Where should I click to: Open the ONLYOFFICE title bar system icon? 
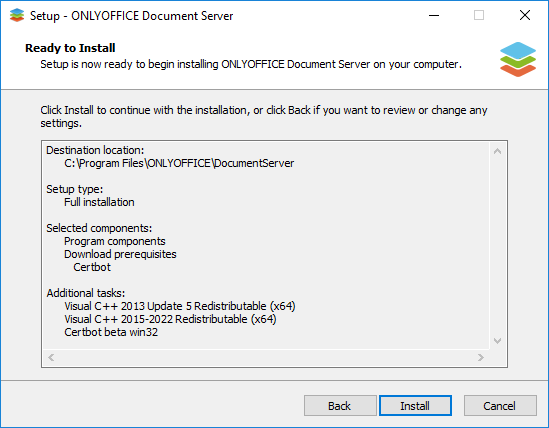[x=17, y=15]
